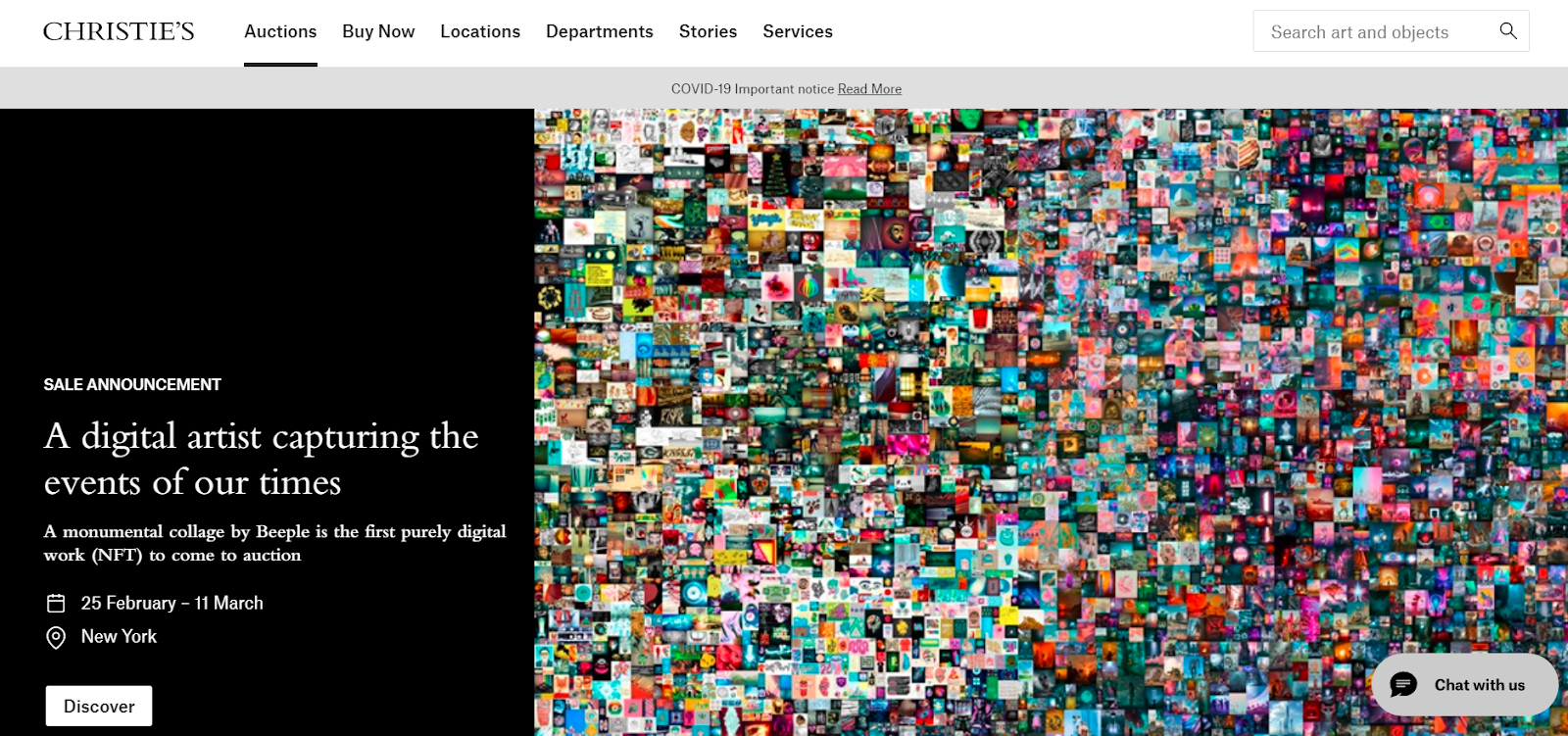The width and height of the screenshot is (1568, 736).
Task: Open the Auctions menu
Action: click(x=280, y=31)
